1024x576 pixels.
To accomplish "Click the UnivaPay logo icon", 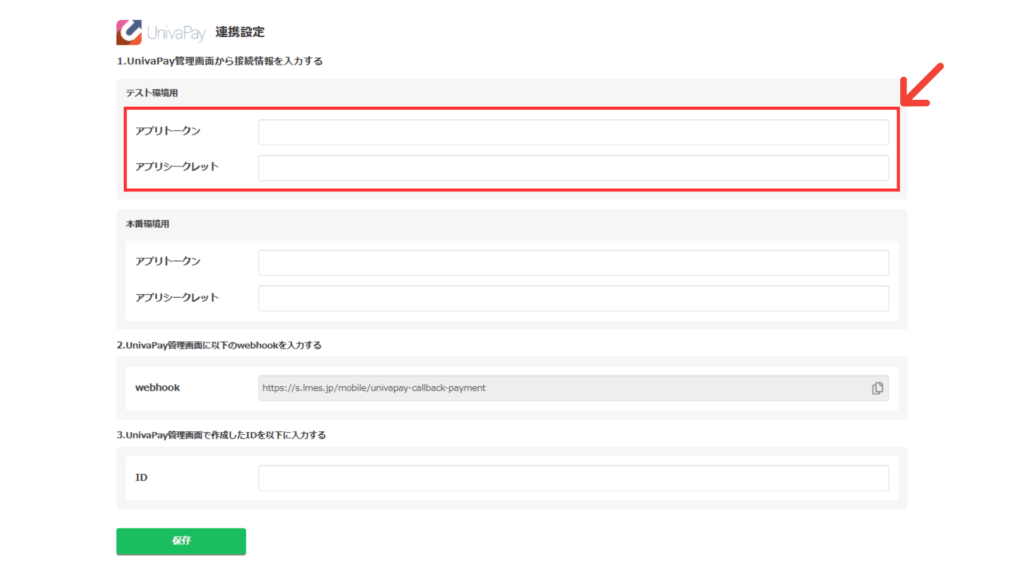I will click(129, 32).
